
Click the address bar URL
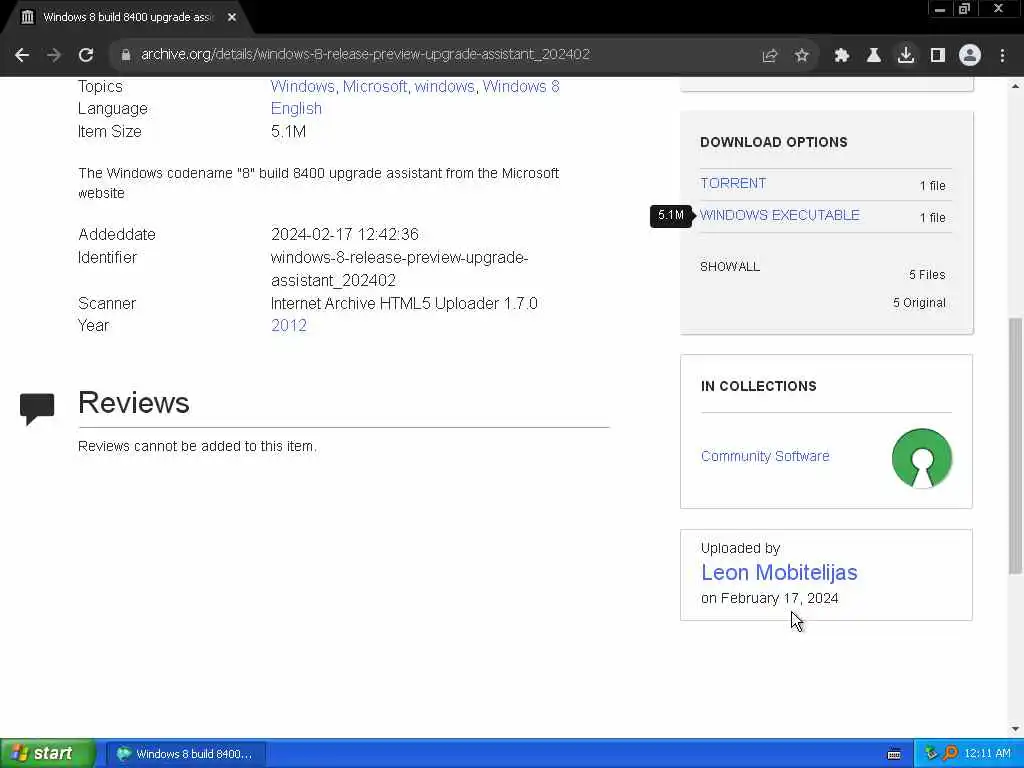click(x=365, y=54)
